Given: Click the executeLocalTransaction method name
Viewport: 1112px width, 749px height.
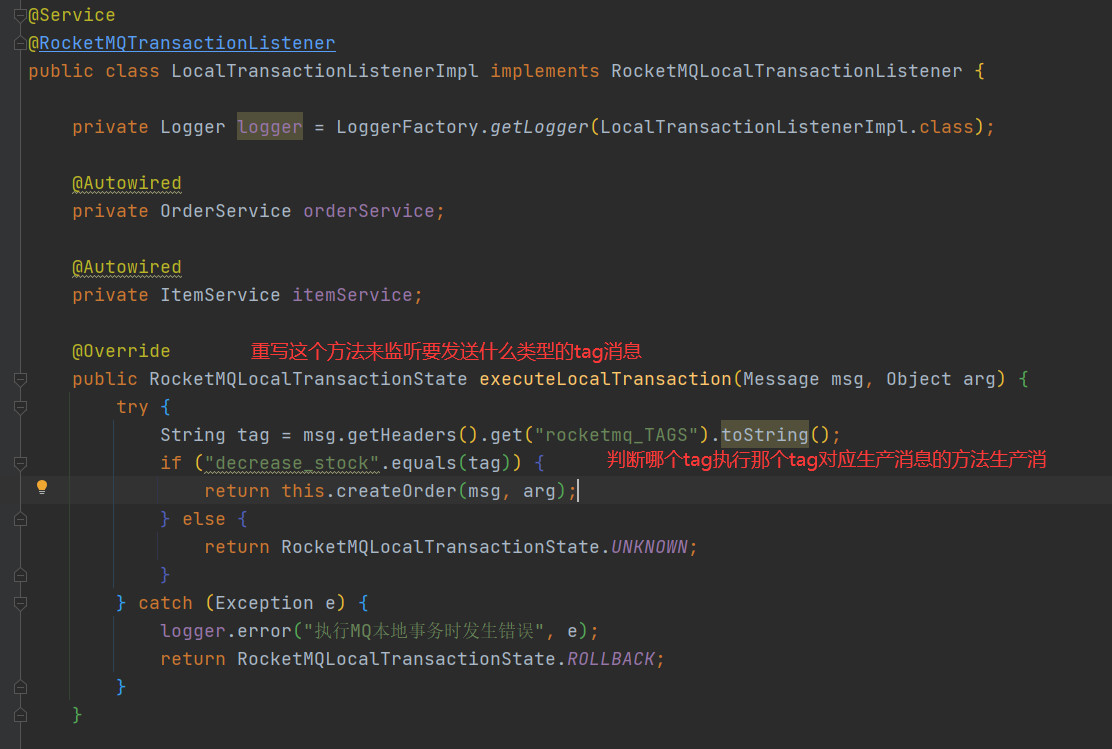Looking at the screenshot, I should click(x=605, y=379).
